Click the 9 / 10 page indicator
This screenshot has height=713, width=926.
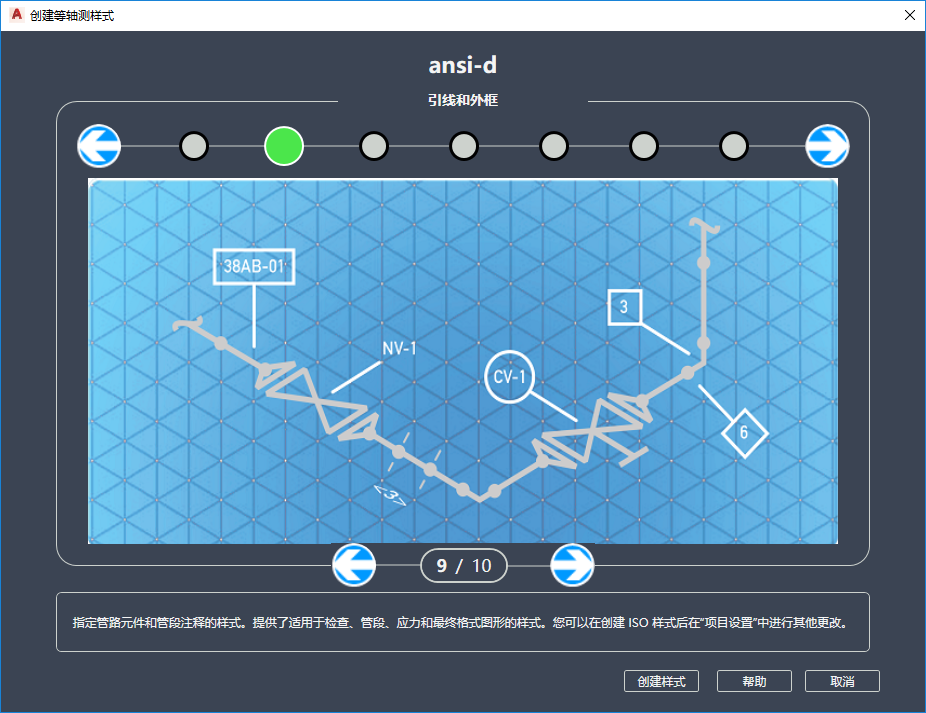tap(464, 565)
